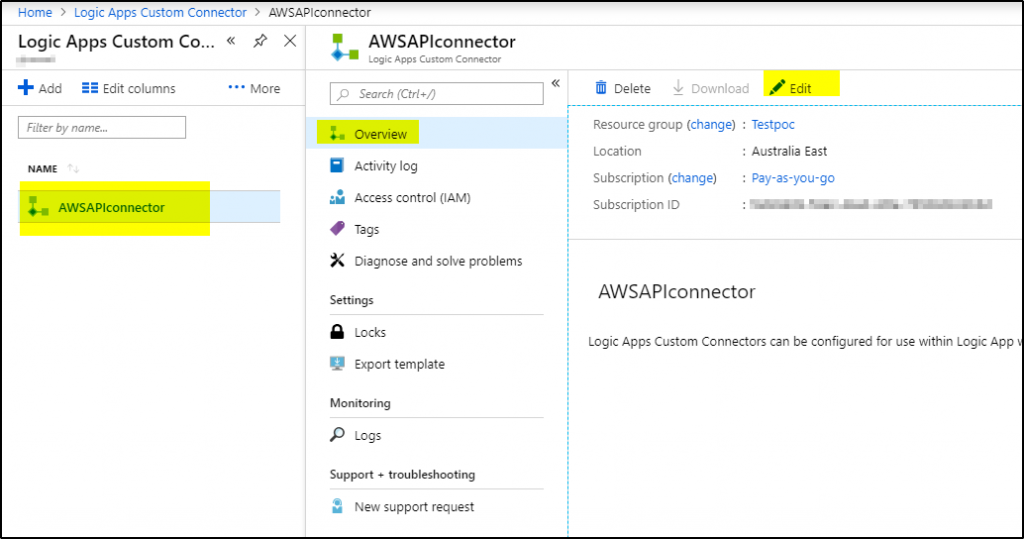
Task: Click the New support request icon
Action: [337, 506]
